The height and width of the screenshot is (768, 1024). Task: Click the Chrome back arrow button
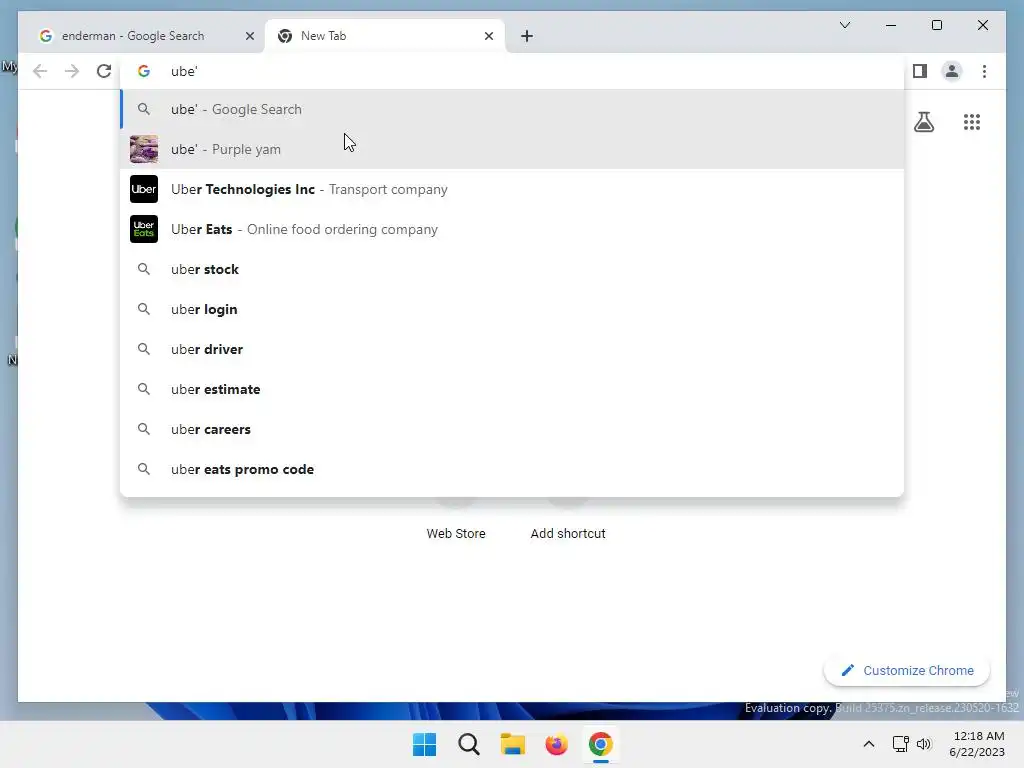pyautogui.click(x=40, y=71)
